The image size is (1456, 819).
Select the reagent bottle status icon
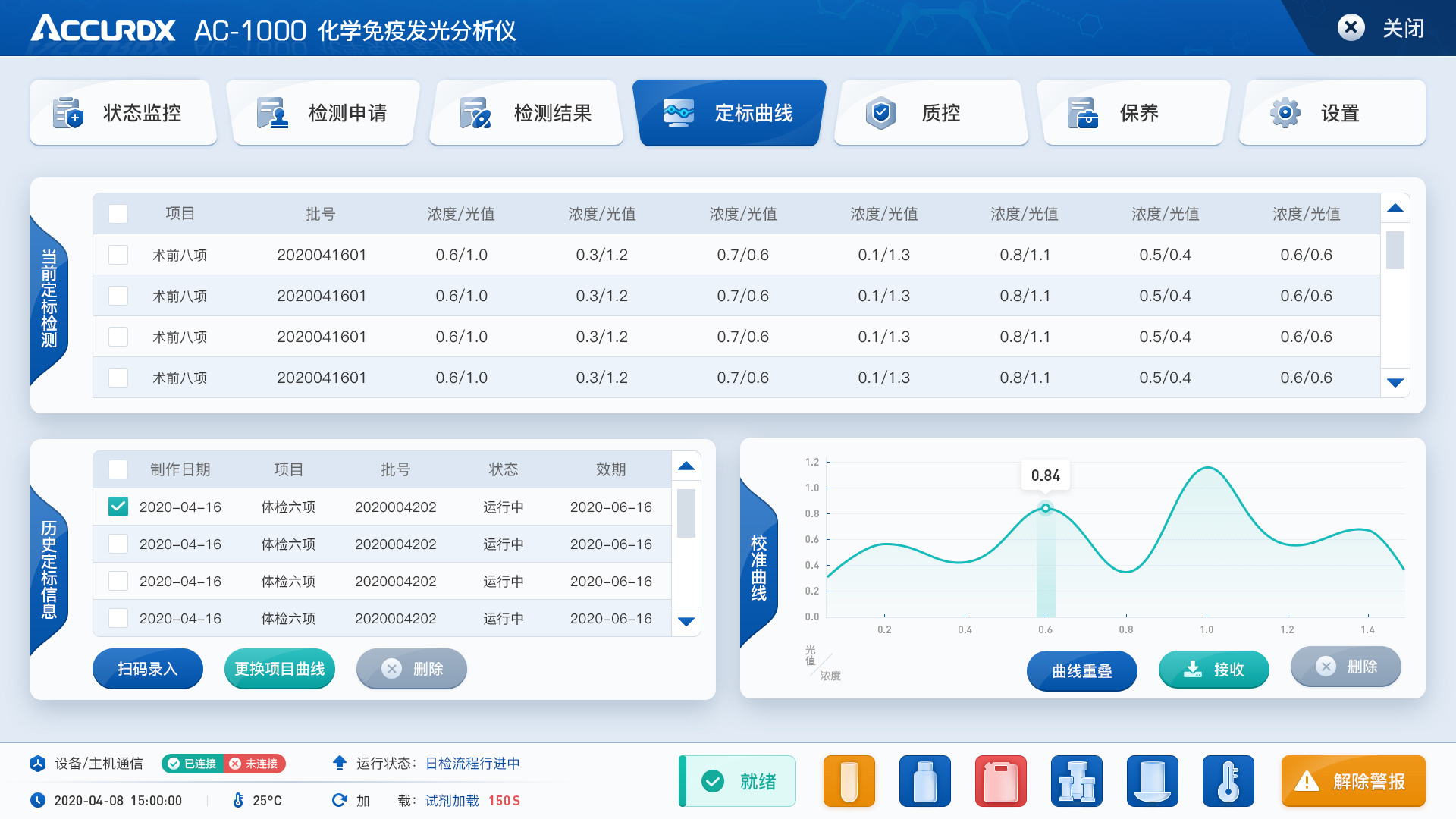coord(924,780)
